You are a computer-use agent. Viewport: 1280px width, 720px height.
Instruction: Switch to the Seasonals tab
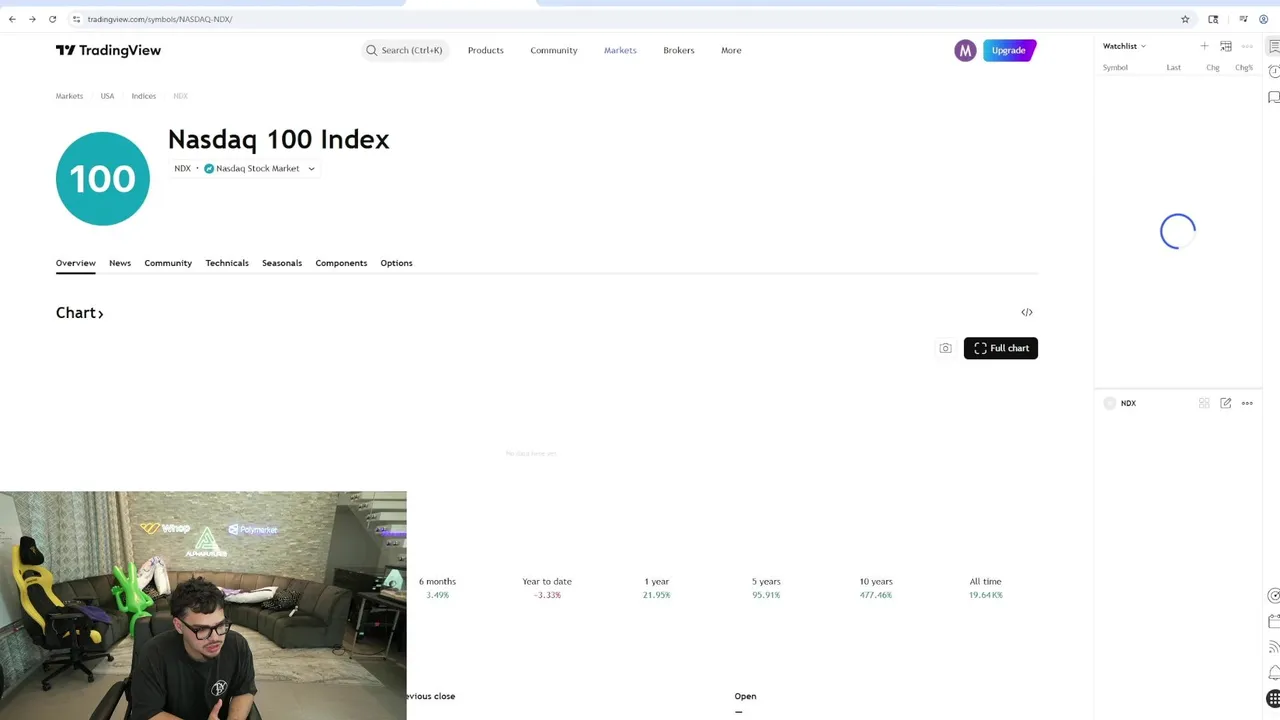(282, 263)
